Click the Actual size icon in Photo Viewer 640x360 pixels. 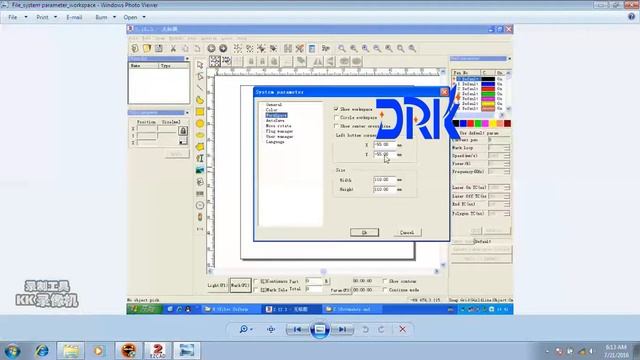coord(271,329)
